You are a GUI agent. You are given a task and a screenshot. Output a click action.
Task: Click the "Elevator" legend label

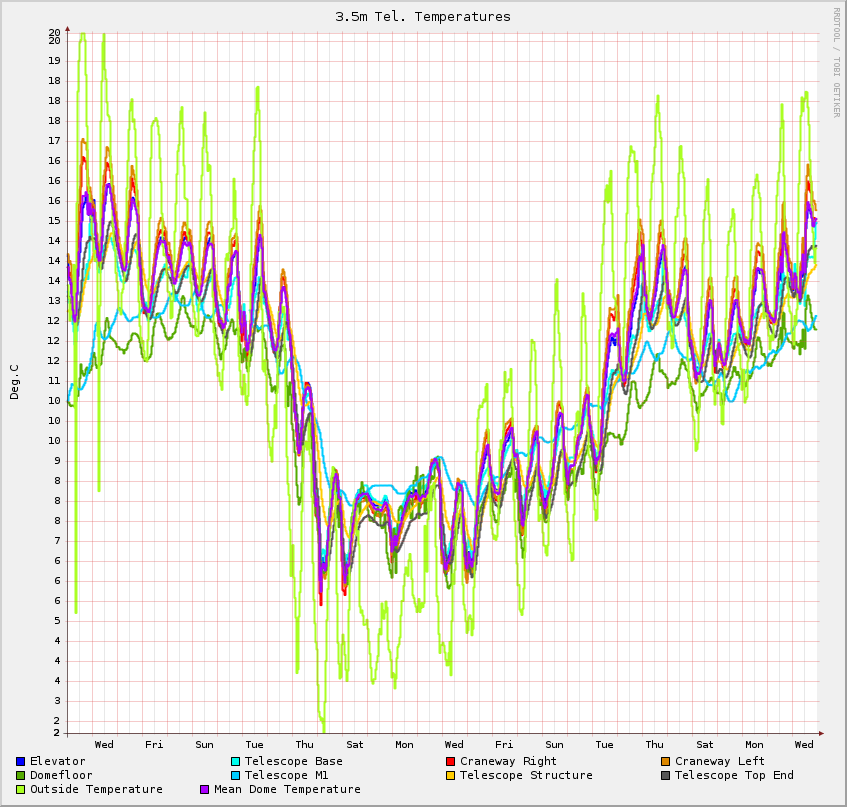coord(58,762)
